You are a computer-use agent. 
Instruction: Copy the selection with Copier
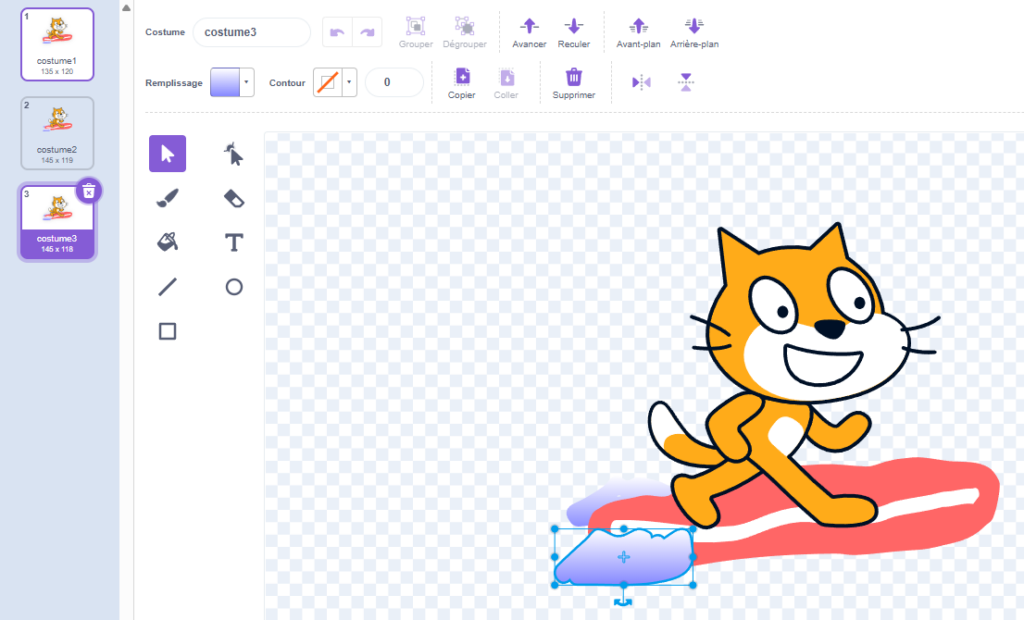pyautogui.click(x=462, y=84)
